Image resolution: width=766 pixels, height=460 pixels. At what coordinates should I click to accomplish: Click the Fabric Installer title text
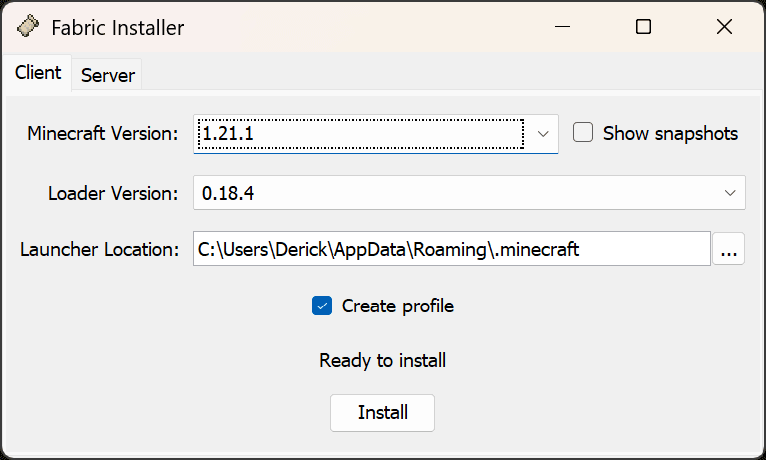coord(118,28)
